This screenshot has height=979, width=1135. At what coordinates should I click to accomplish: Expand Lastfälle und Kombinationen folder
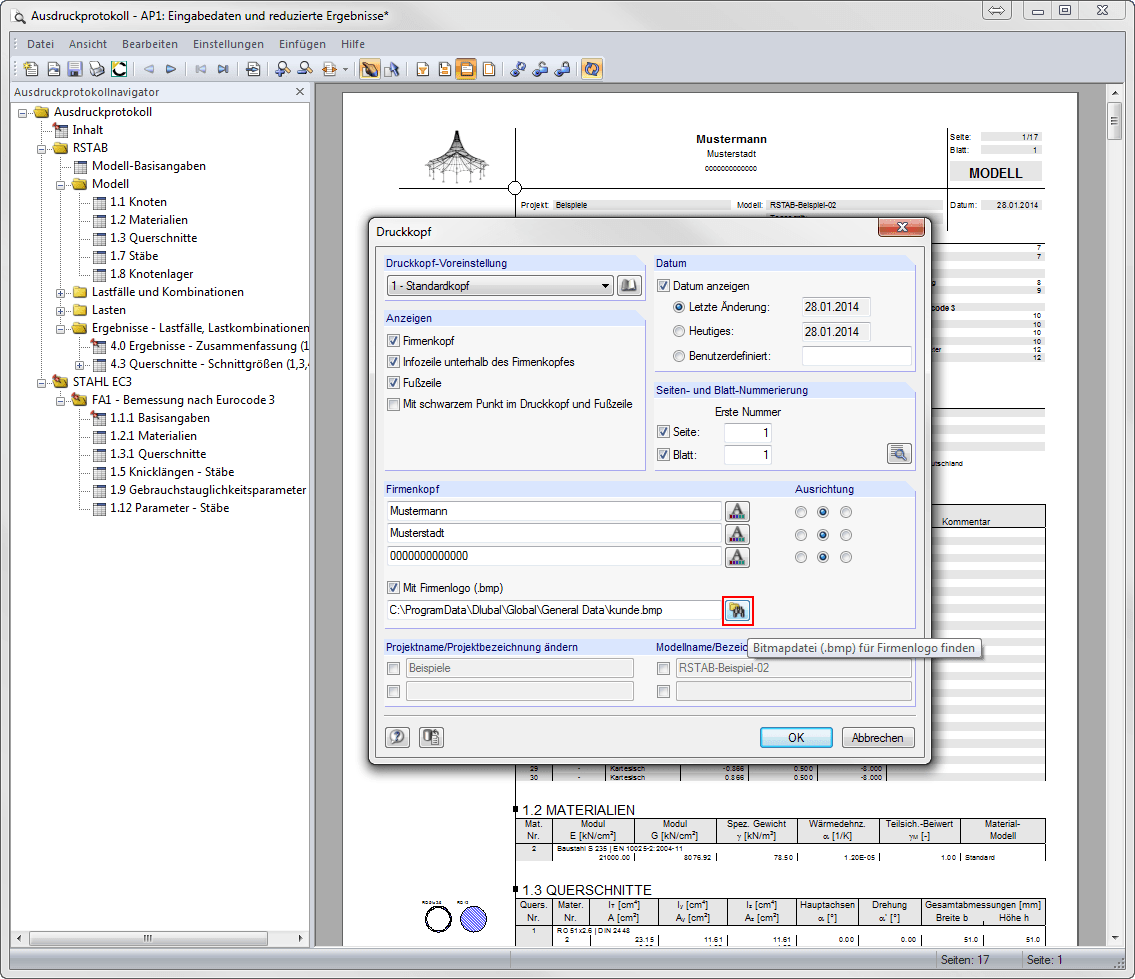pos(61,293)
